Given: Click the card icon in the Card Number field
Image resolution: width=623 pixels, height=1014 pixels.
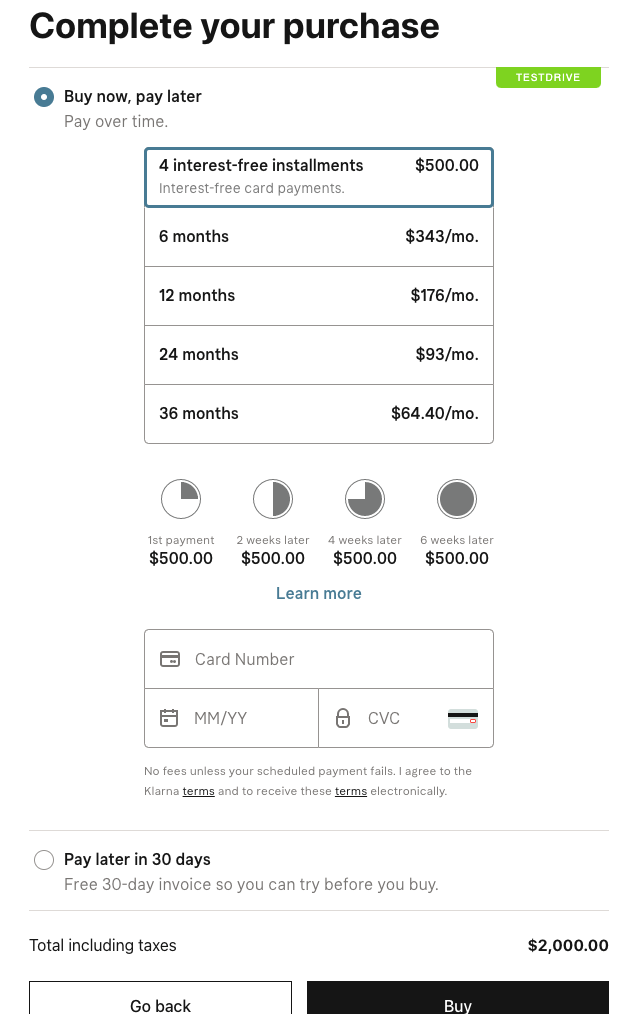Looking at the screenshot, I should 170,658.
